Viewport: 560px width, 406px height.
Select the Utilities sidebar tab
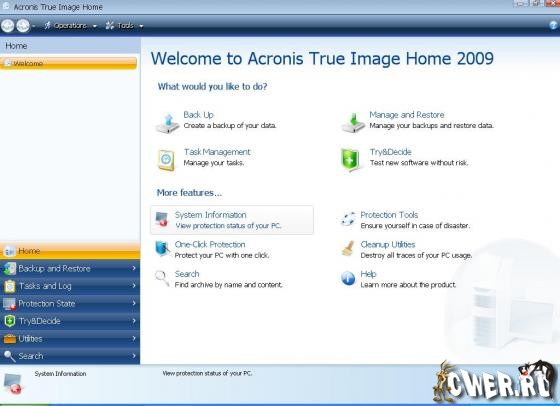pos(70,339)
